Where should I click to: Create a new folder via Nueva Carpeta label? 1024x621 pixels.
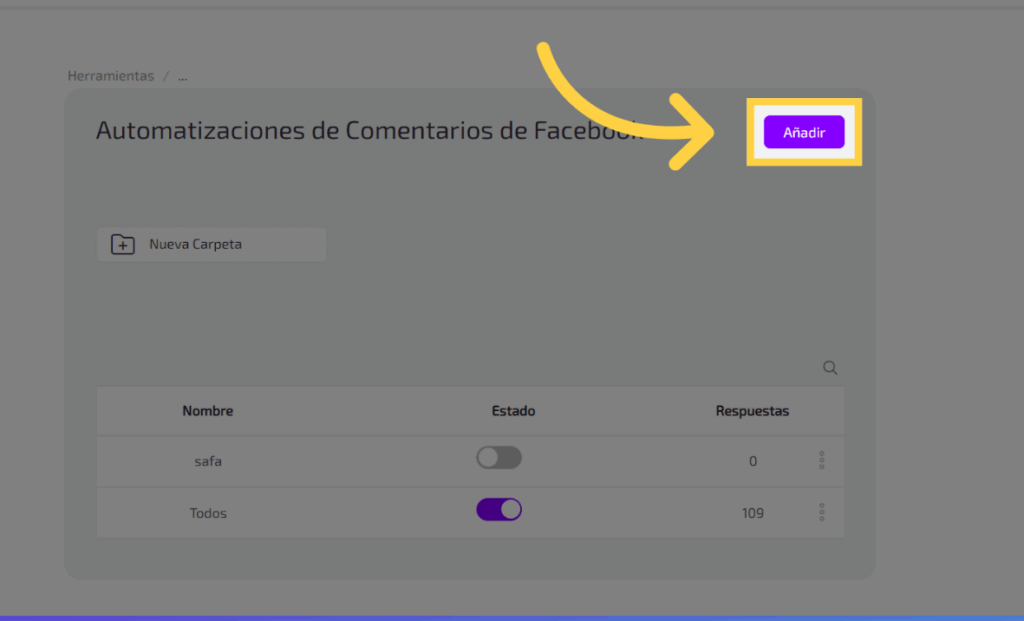(x=196, y=244)
